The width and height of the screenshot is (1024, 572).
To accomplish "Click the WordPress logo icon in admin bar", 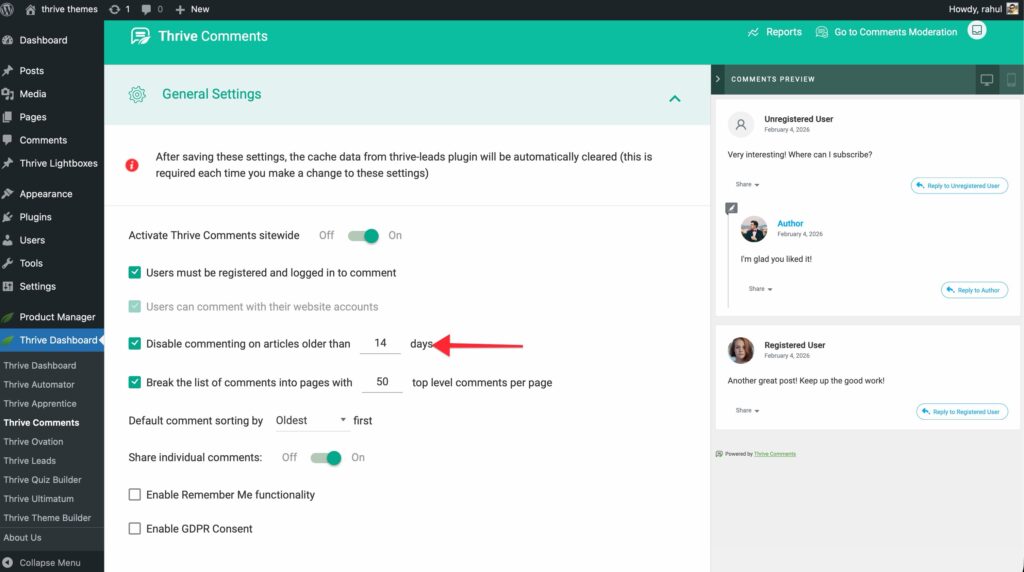I will (x=8, y=9).
